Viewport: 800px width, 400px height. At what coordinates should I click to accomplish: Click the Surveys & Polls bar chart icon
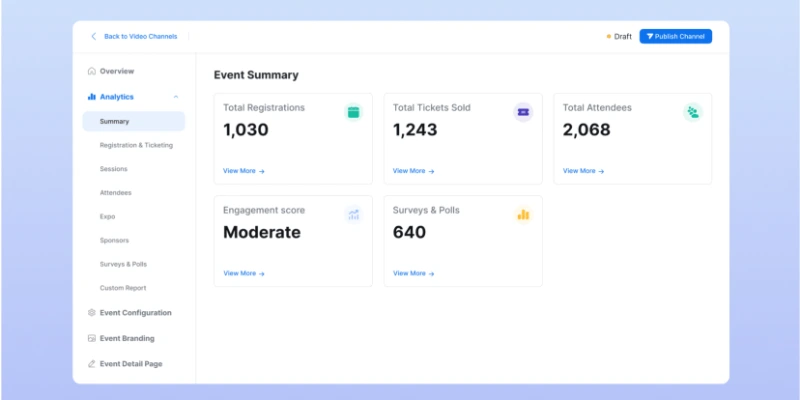click(x=523, y=214)
